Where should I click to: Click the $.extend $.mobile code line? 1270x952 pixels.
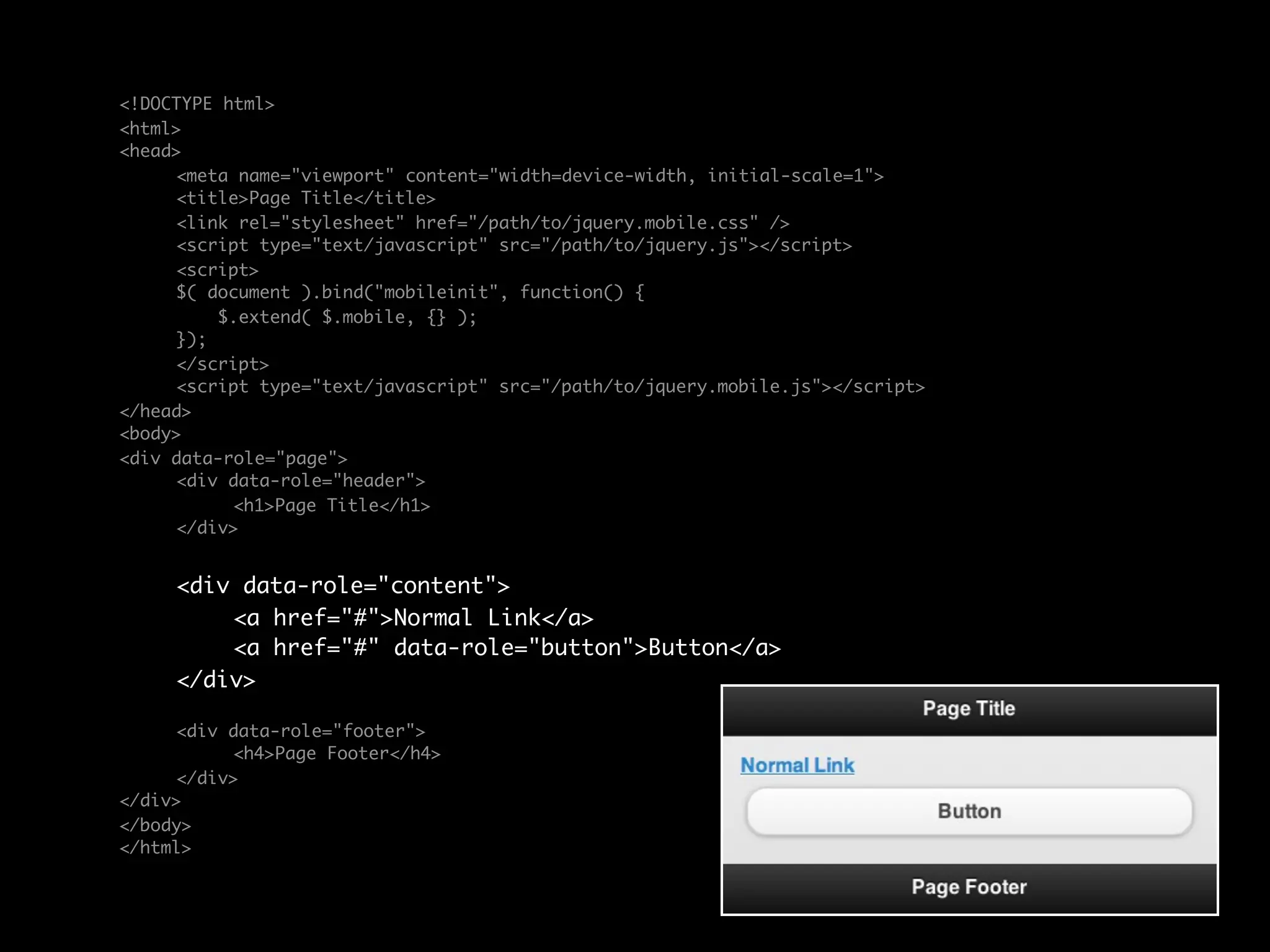click(347, 317)
